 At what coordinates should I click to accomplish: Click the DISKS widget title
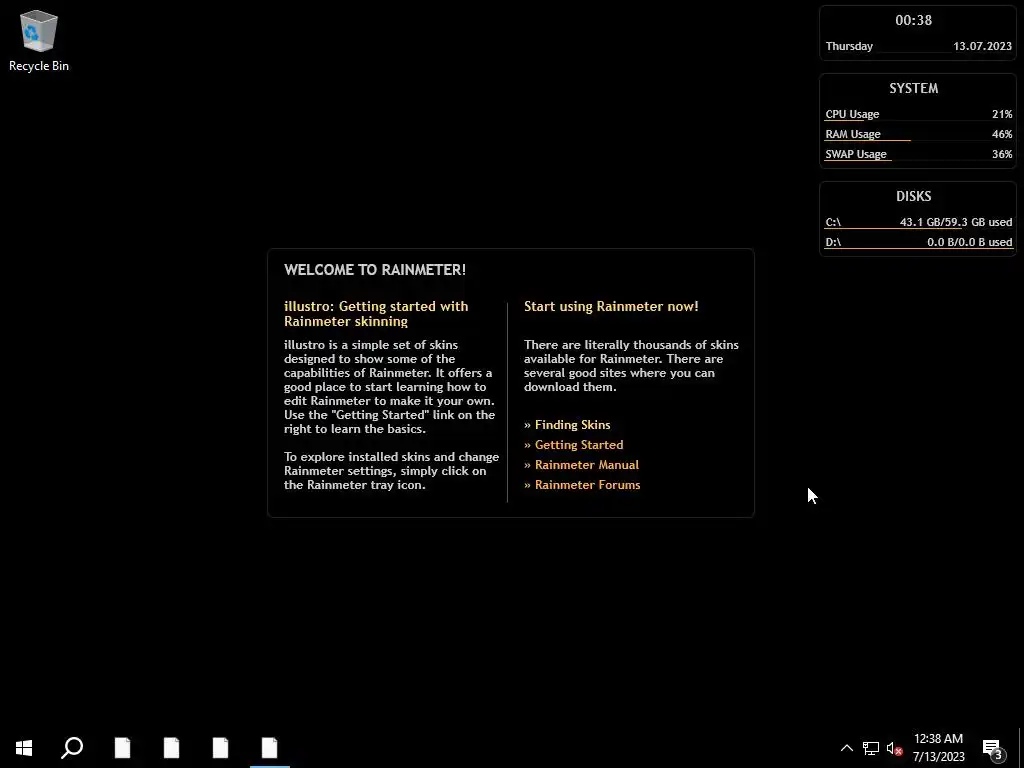pyautogui.click(x=913, y=196)
